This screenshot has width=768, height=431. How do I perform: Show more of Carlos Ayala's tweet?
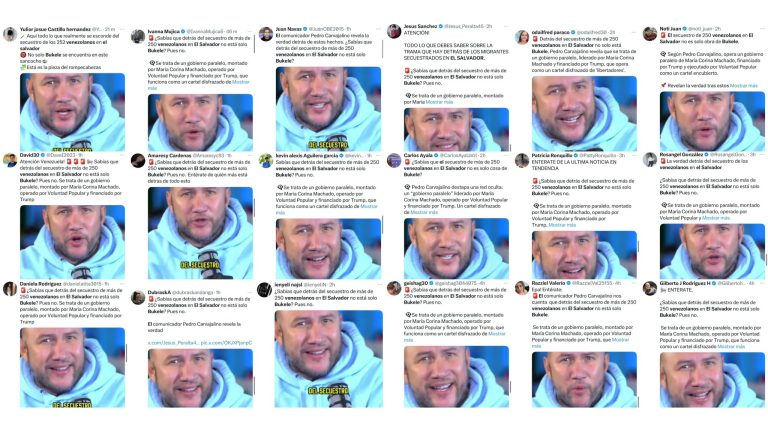tap(424, 213)
